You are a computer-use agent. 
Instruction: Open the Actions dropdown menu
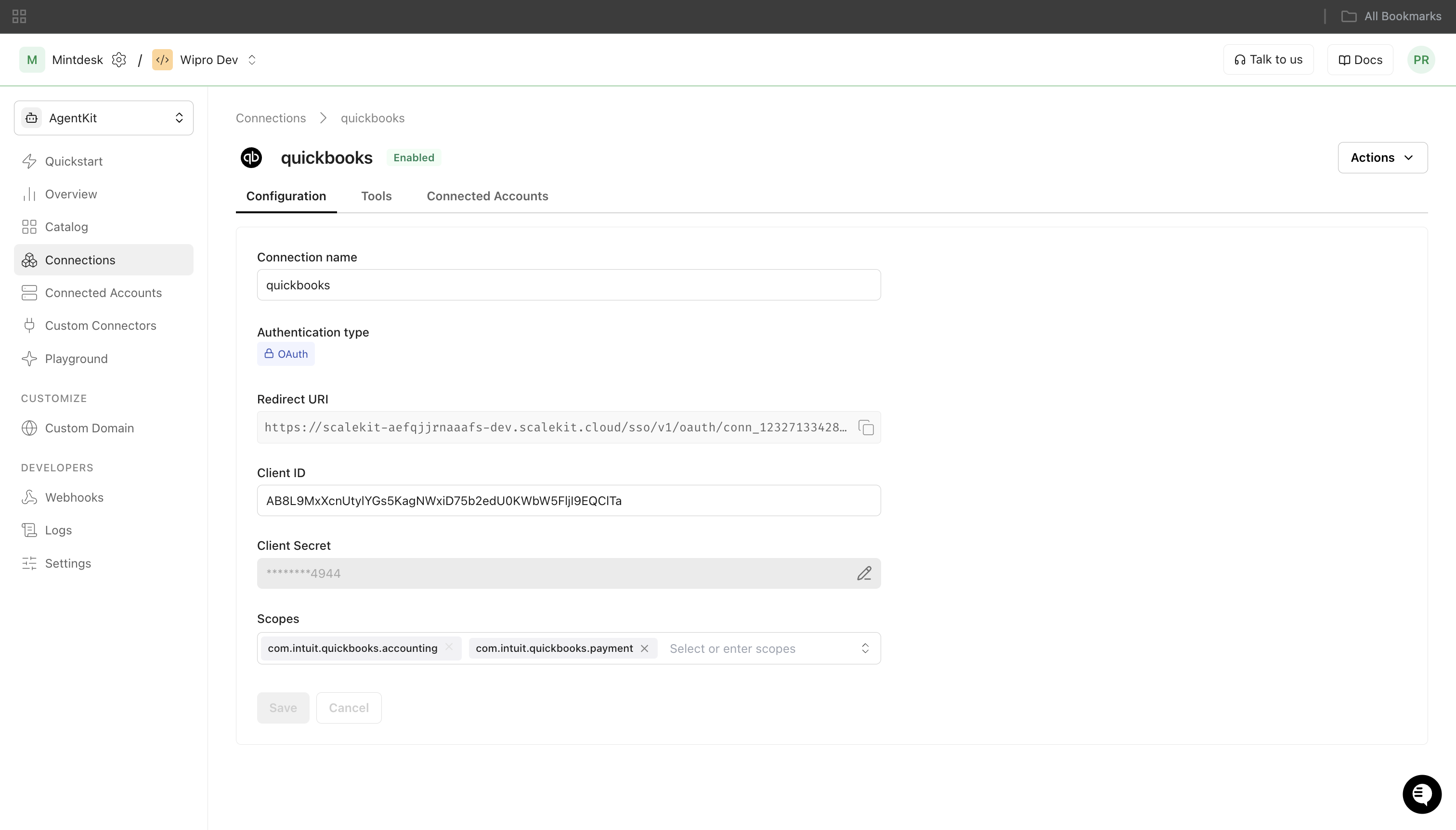1382,158
